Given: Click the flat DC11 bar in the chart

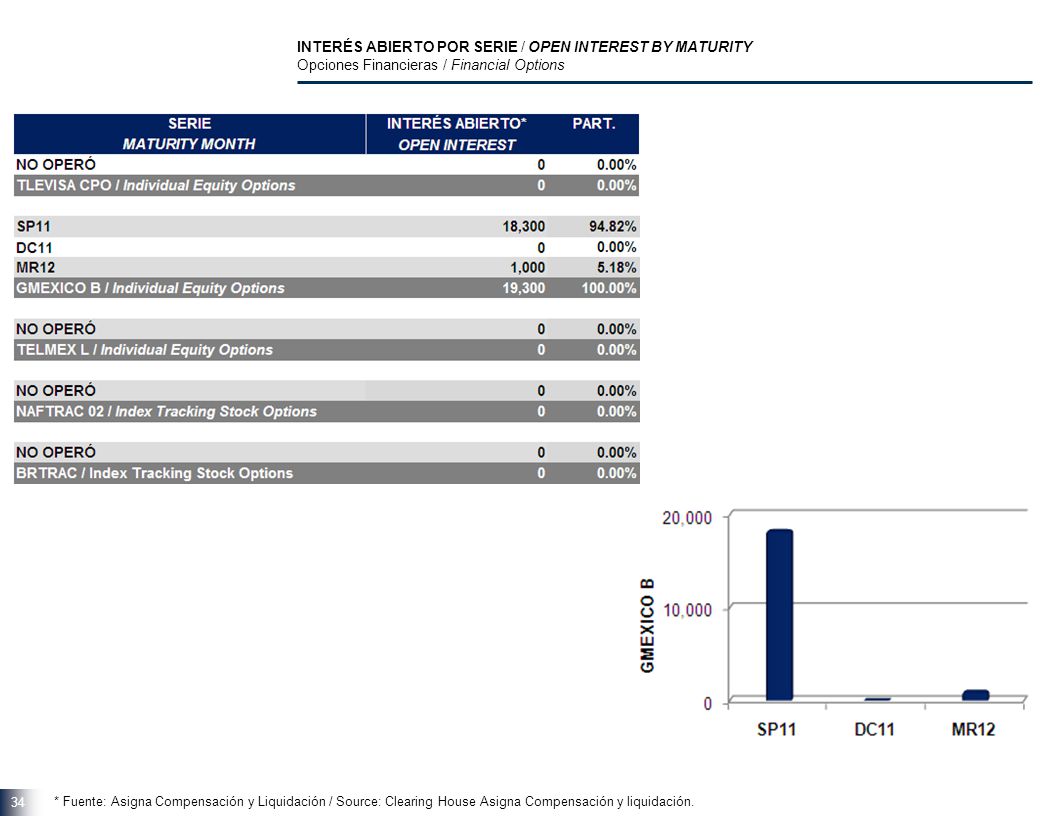Looking at the screenshot, I should click(x=877, y=699).
